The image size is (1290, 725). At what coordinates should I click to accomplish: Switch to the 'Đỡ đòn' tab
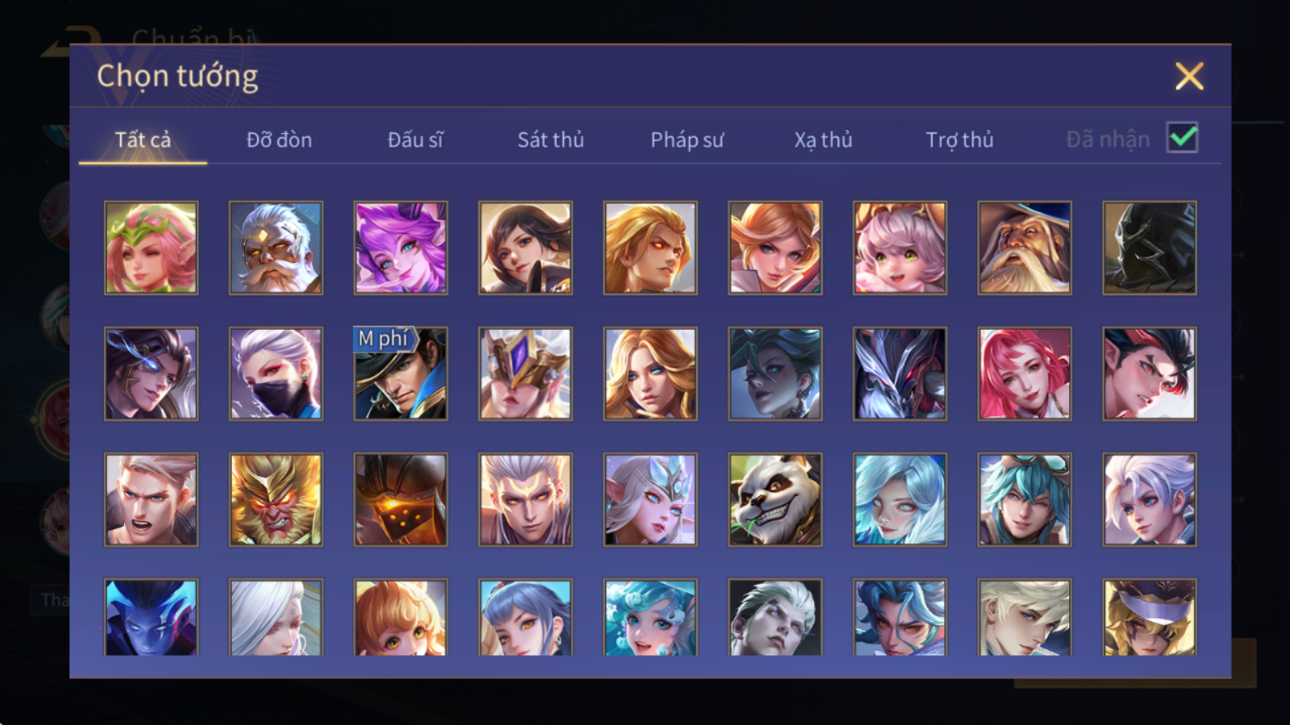279,140
